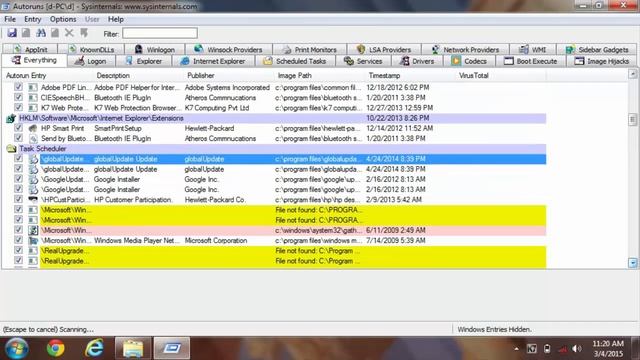Uncheck the Send by Bluetooth entry
The image size is (640, 360).
tap(18, 138)
